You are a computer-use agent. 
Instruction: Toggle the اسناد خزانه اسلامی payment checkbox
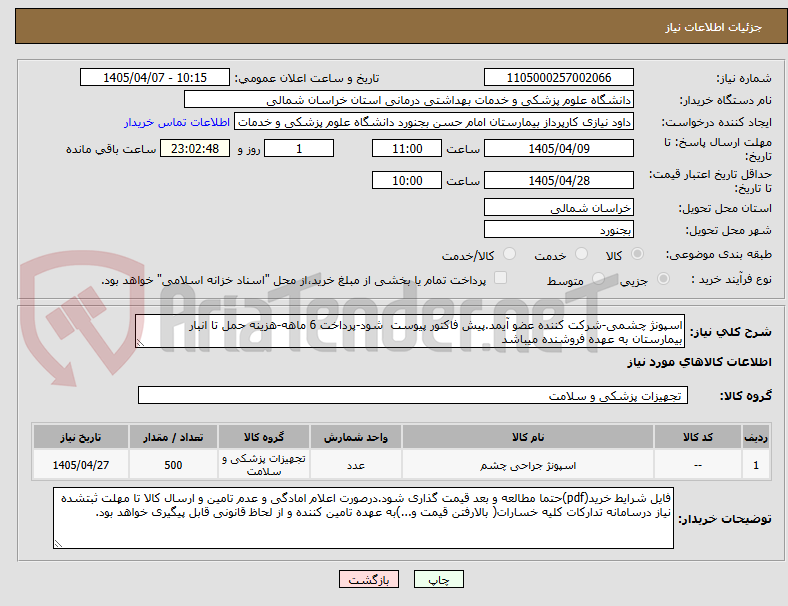501,278
